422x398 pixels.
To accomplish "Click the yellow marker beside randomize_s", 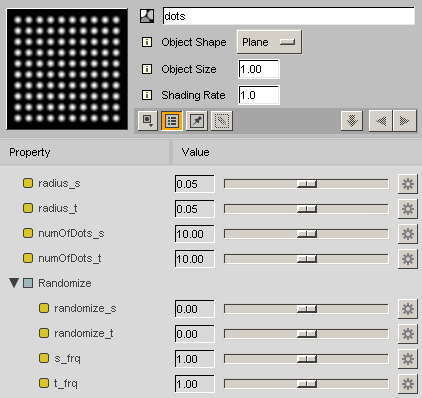I will click(x=44, y=308).
